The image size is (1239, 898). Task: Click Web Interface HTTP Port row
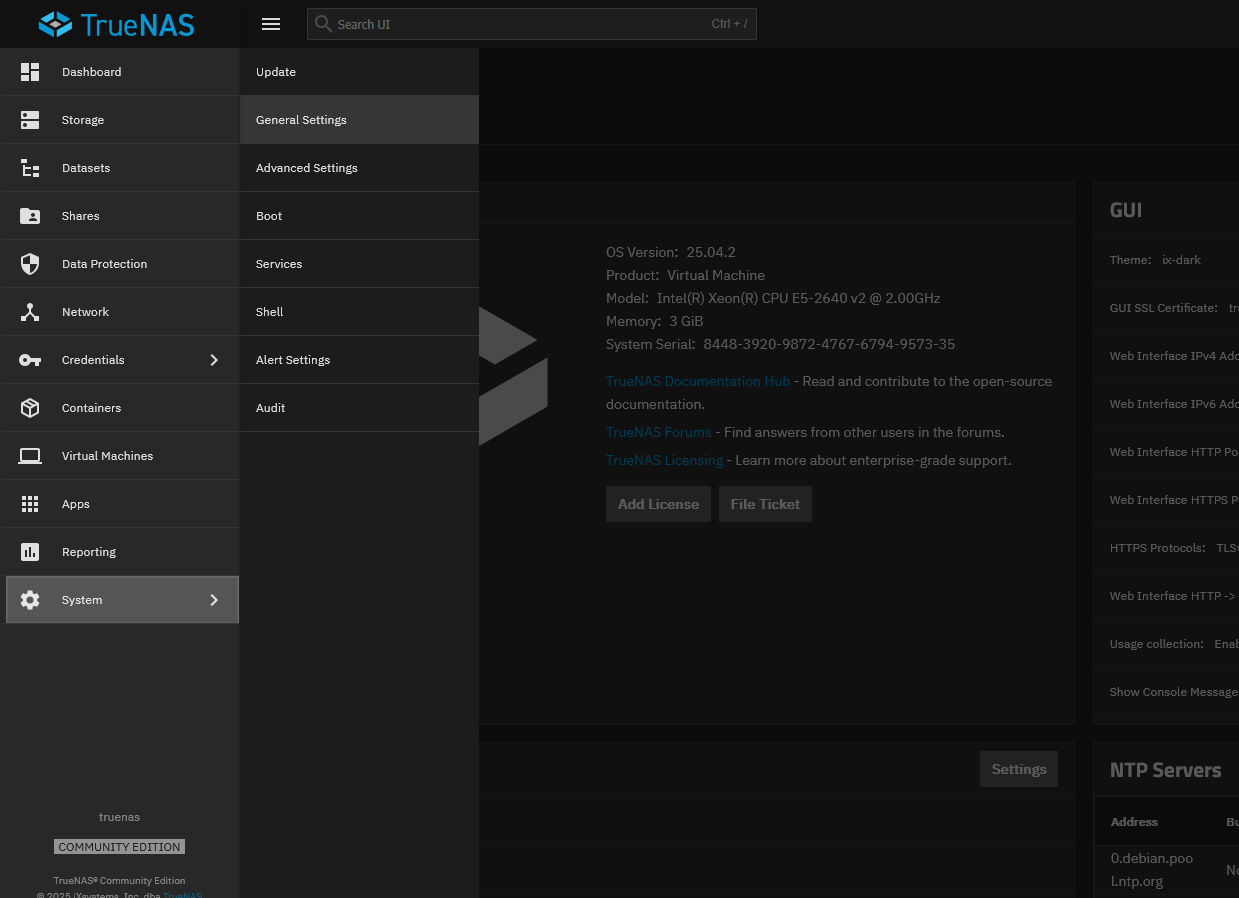click(x=1166, y=452)
